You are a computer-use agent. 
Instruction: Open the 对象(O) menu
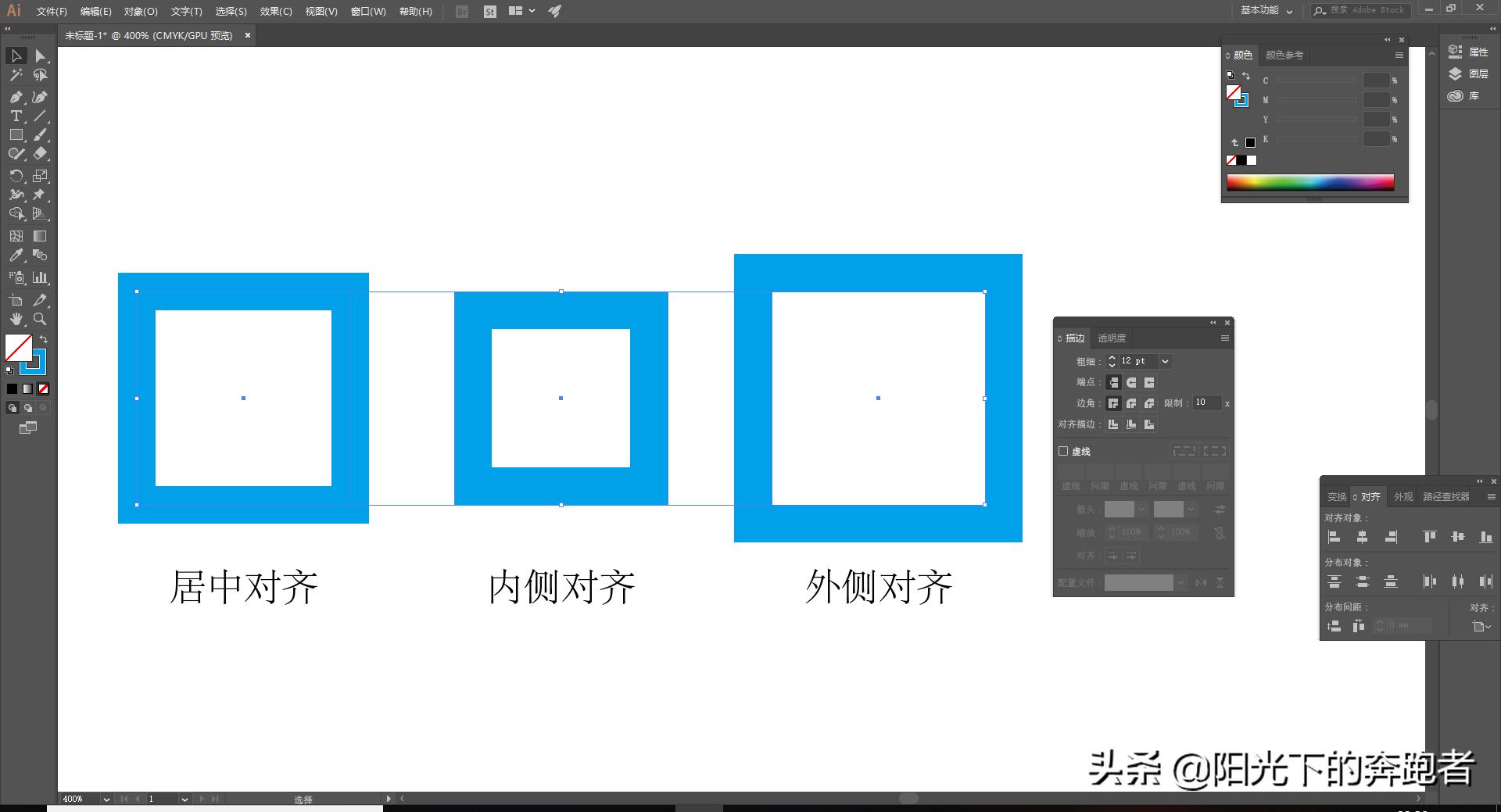click(x=141, y=12)
